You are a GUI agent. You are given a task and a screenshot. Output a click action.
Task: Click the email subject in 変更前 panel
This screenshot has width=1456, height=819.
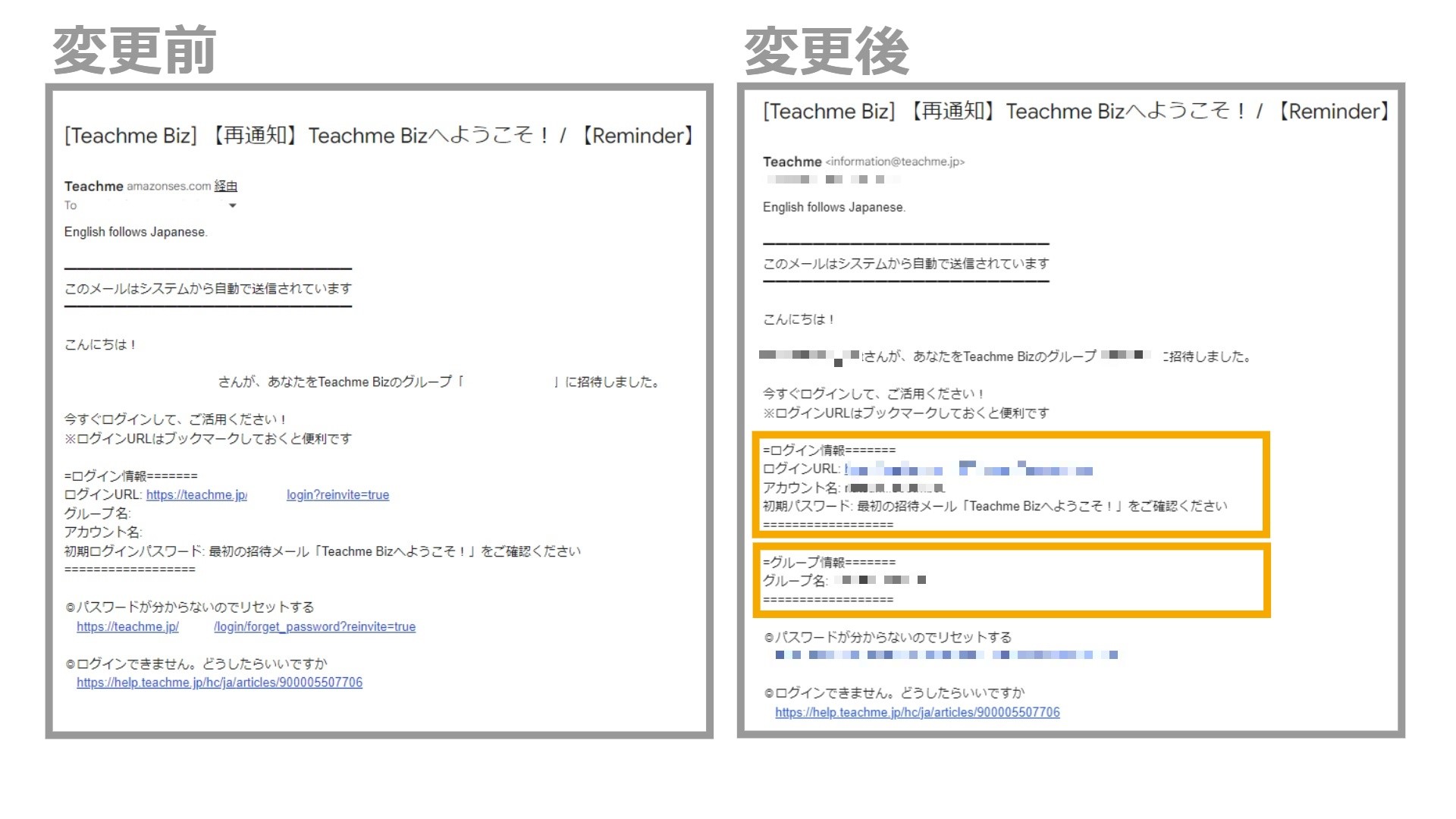[x=379, y=136]
